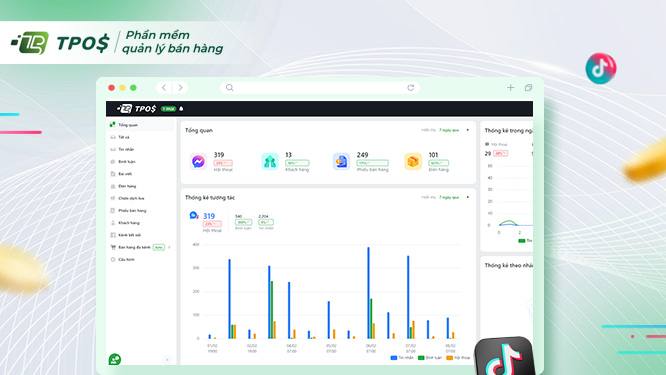This screenshot has width=666, height=375.
Task: Click the orange box Đơn hàng card icon
Action: [x=413, y=161]
